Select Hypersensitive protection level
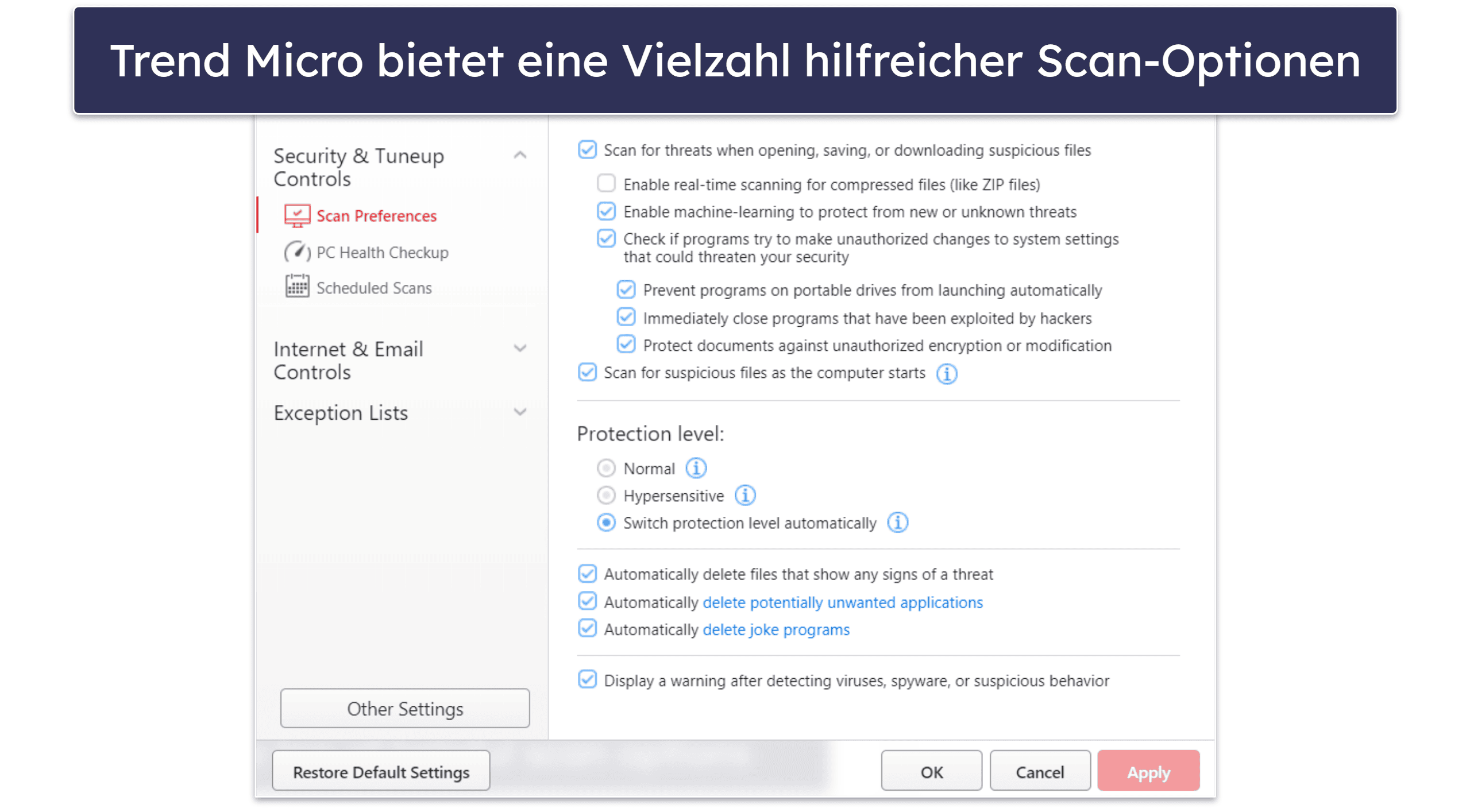This screenshot has width=1470, height=812. coord(606,496)
